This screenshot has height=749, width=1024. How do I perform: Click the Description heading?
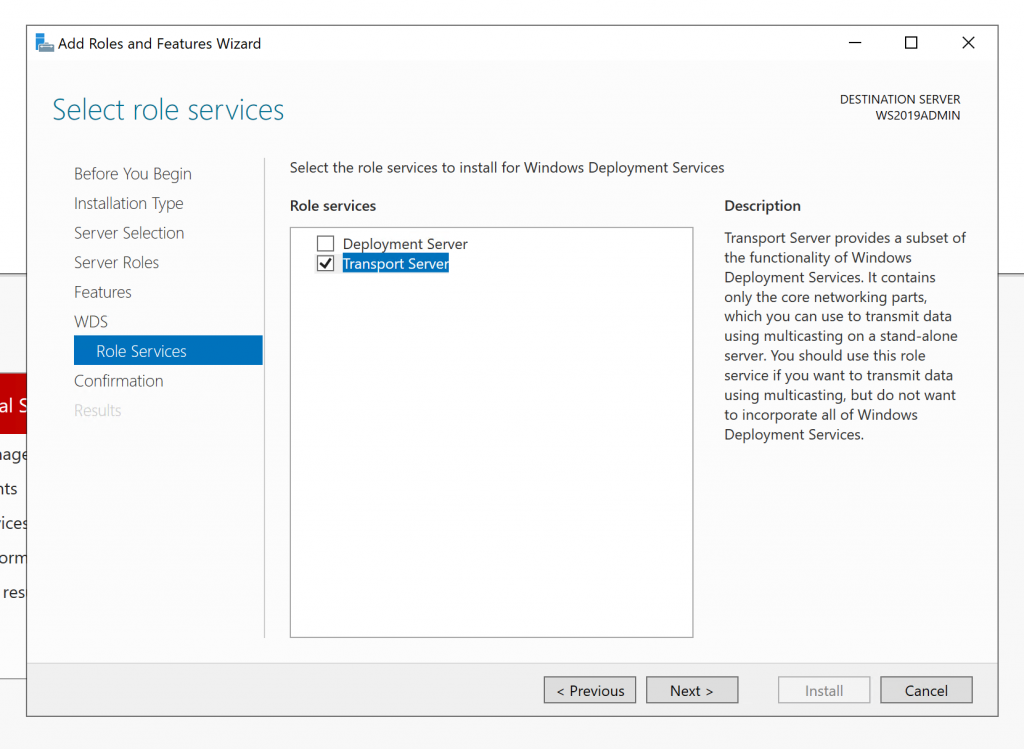762,206
